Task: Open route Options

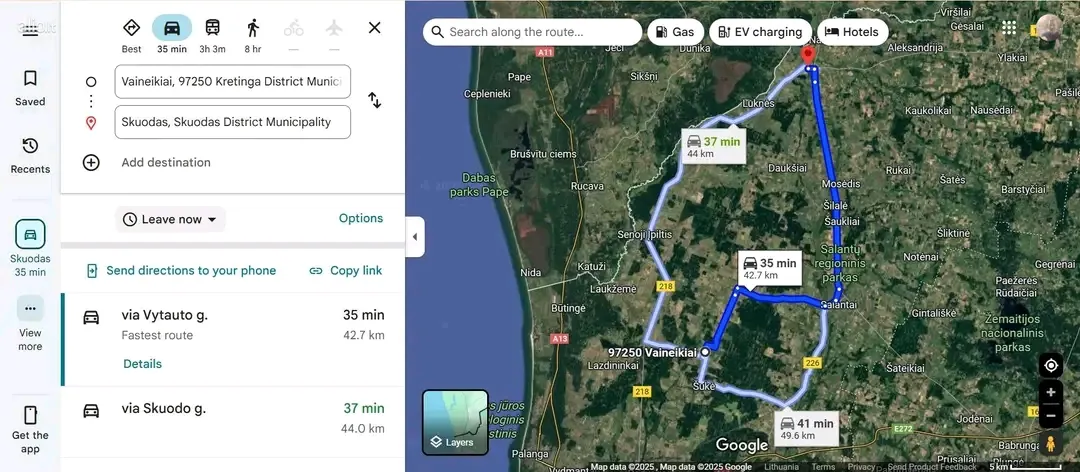Action: click(x=361, y=218)
